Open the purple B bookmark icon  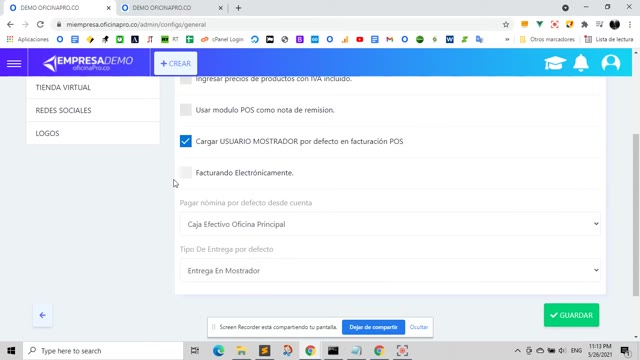(x=300, y=40)
